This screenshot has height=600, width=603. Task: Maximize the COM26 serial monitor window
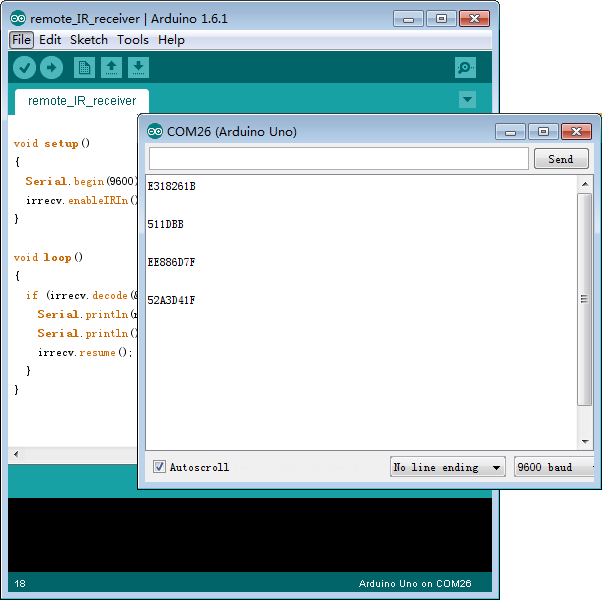point(543,132)
